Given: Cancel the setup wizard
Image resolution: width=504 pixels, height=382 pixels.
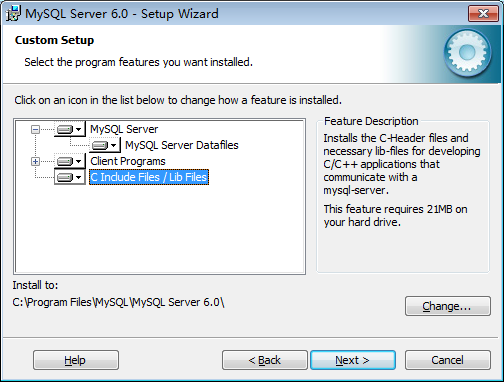Looking at the screenshot, I should point(448,360).
